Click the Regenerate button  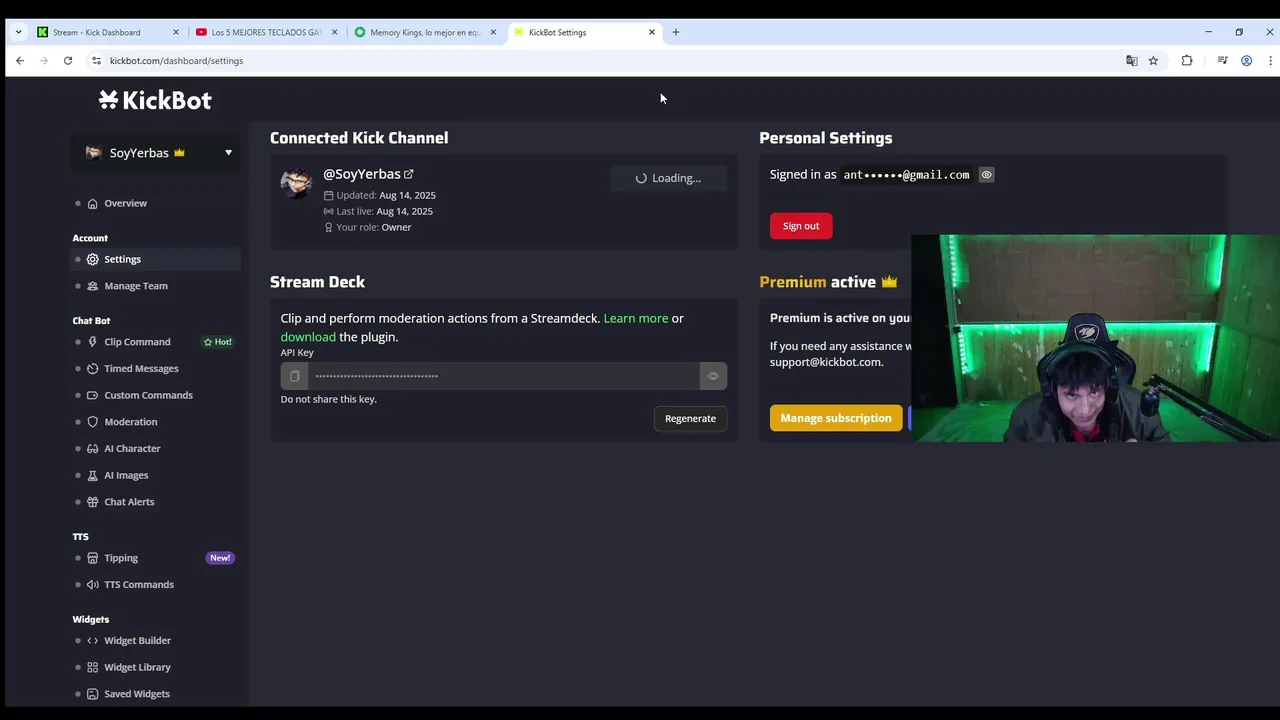690,419
